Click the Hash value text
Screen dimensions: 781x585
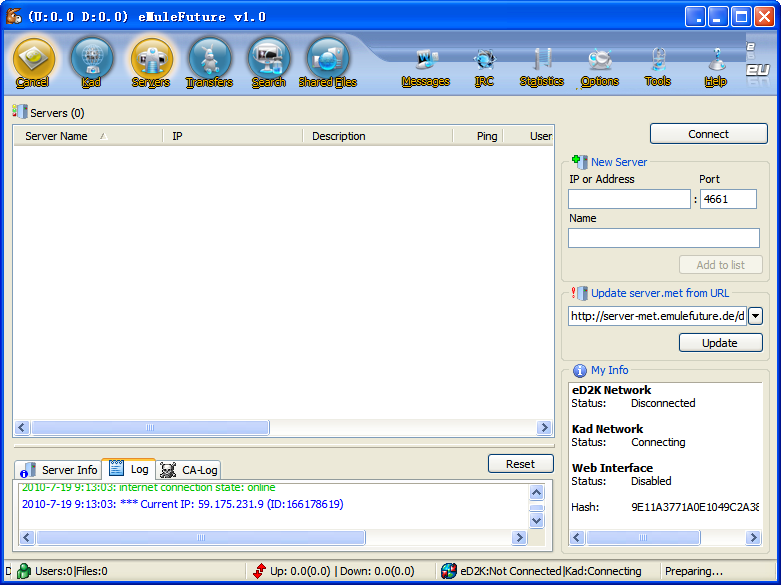[695, 507]
